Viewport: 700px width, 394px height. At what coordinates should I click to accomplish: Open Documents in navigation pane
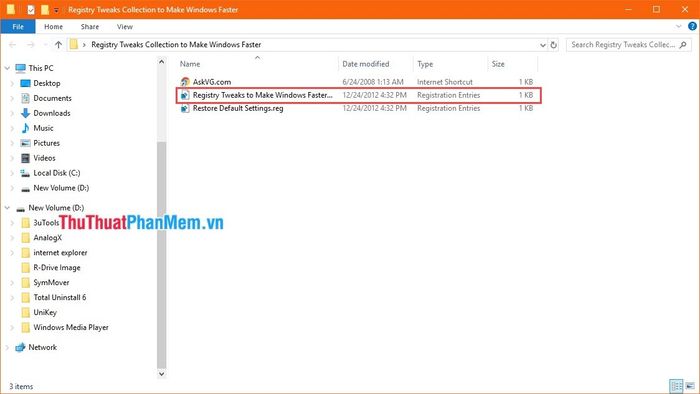pos(52,98)
